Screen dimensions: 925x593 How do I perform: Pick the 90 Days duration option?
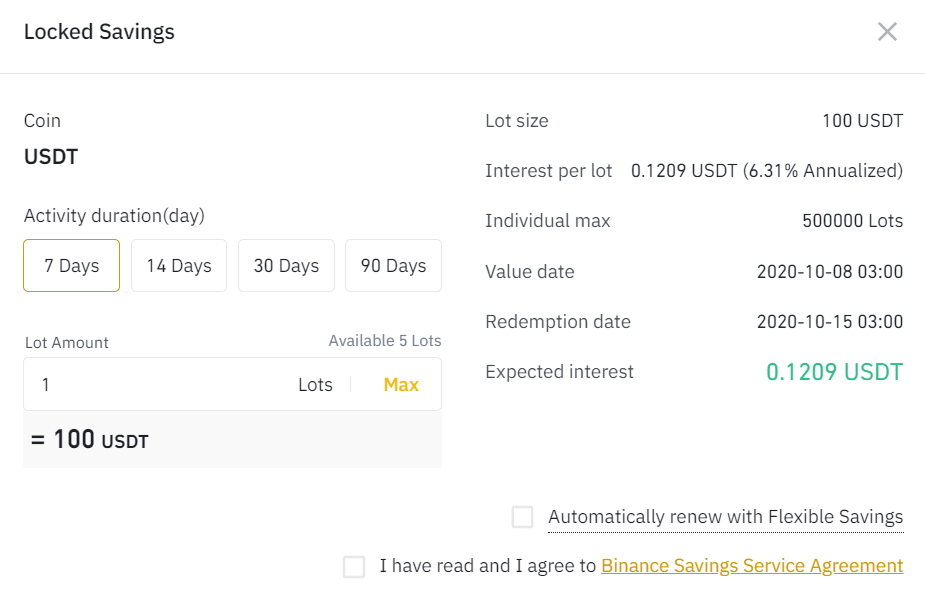click(x=393, y=266)
